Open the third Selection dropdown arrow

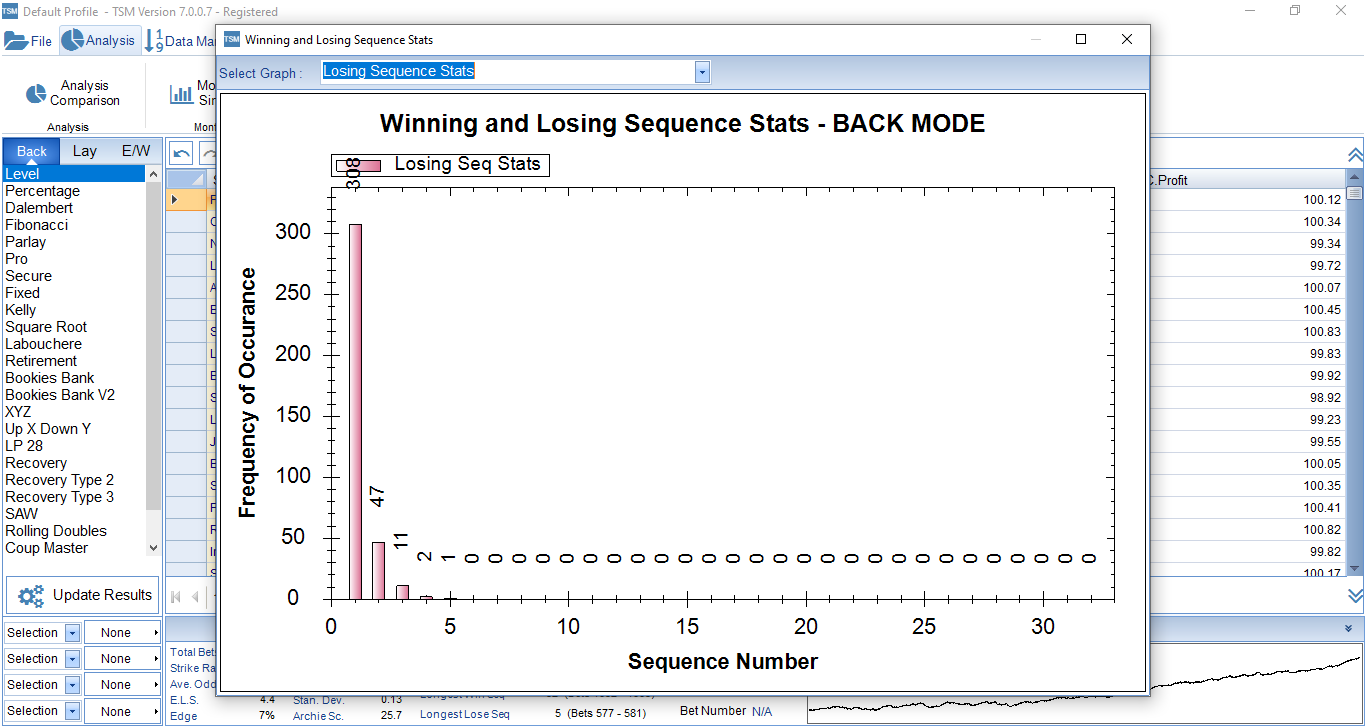pos(72,685)
